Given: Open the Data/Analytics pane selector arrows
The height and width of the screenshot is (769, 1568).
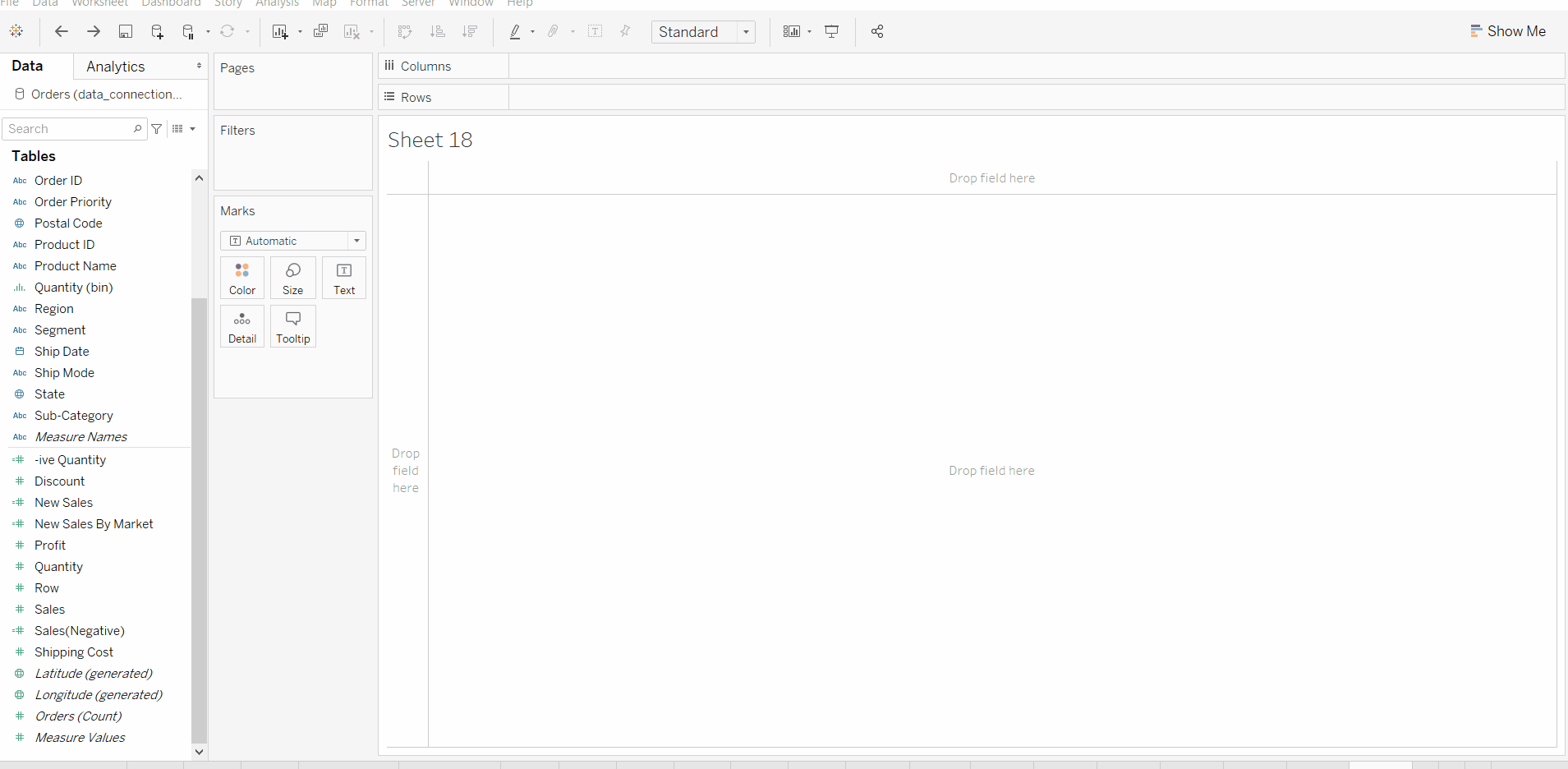Looking at the screenshot, I should pos(199,66).
